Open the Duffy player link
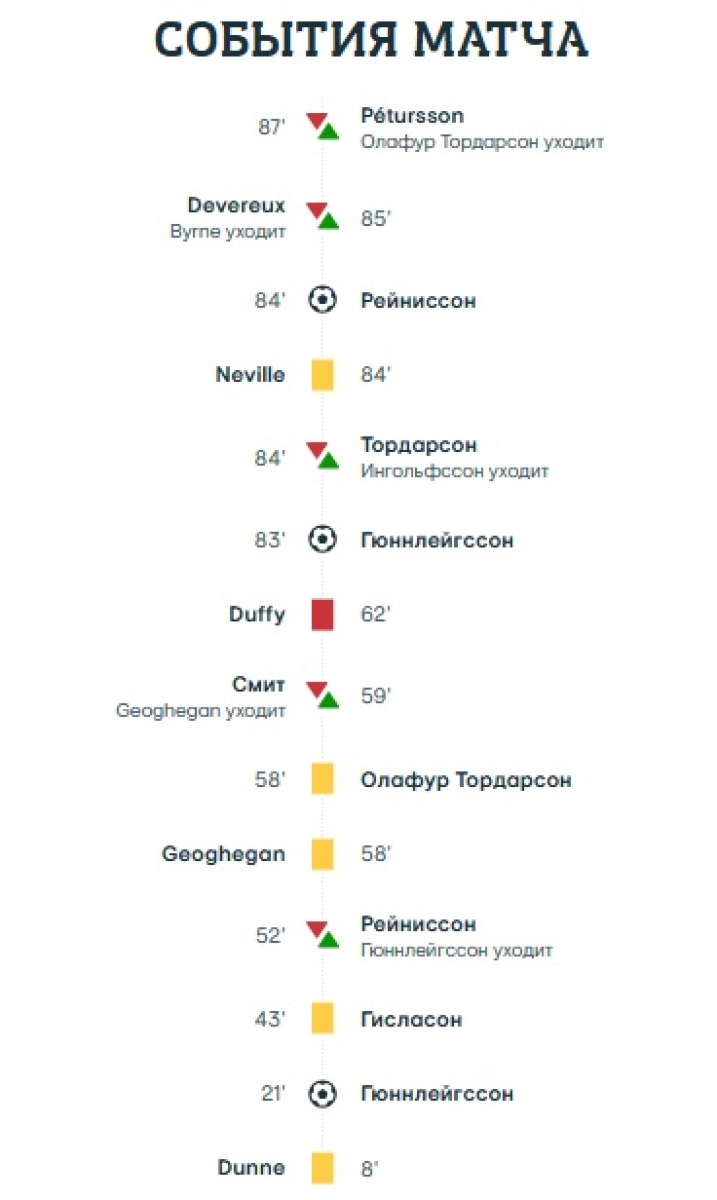Viewport: 717px width, 1200px height. point(257,615)
